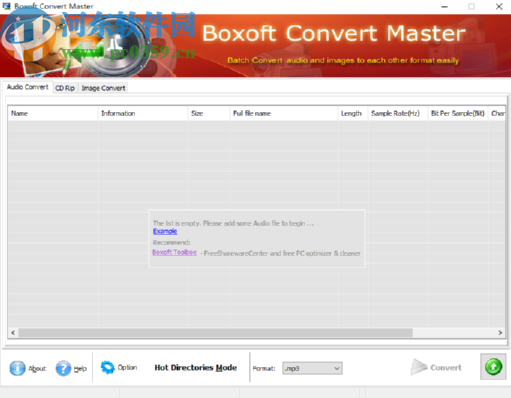Open the Format .mp3 dropdown
511x398 pixels.
pyautogui.click(x=312, y=368)
